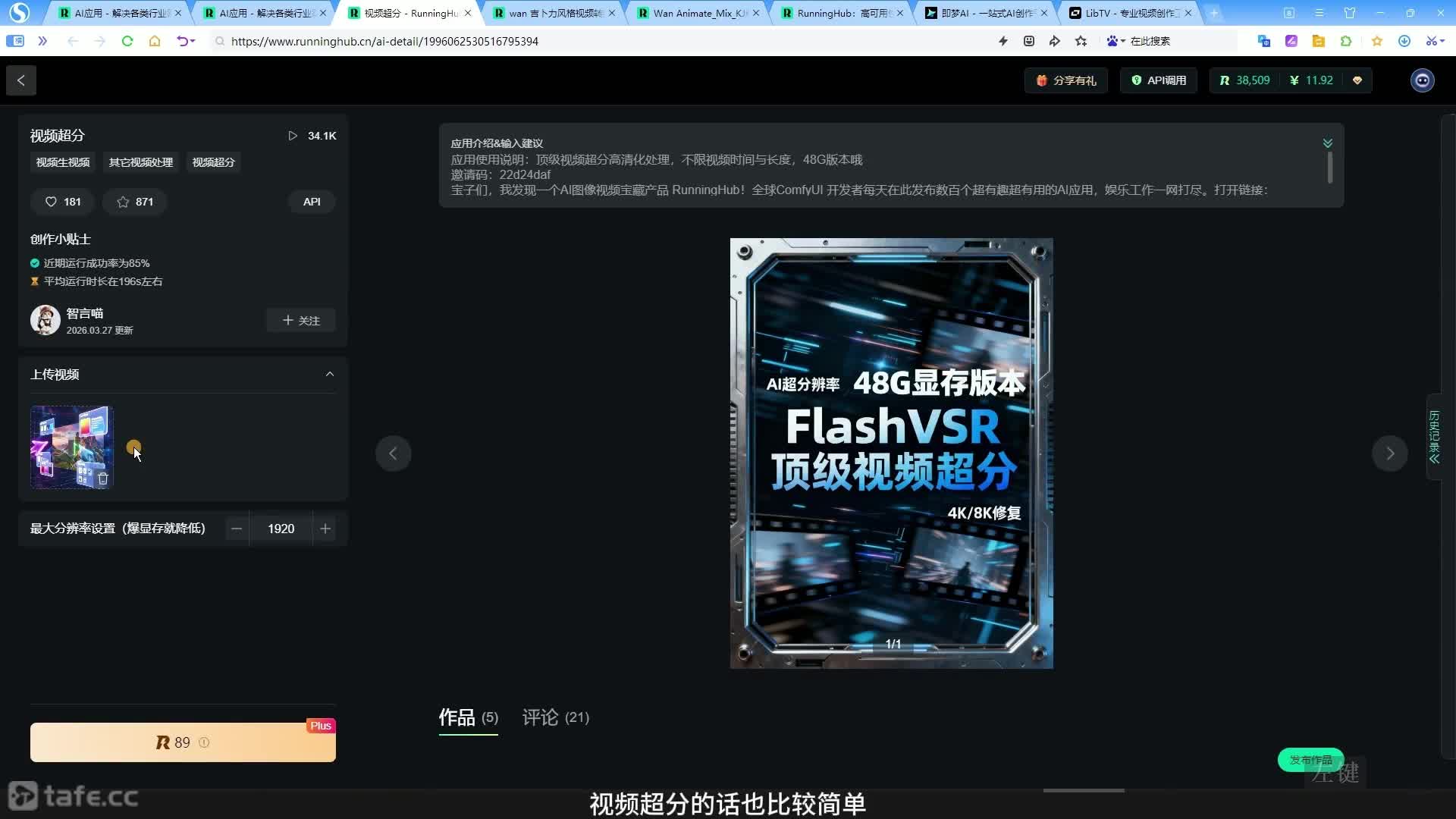
Task: Decrease max resolution with minus button
Action: click(x=237, y=529)
